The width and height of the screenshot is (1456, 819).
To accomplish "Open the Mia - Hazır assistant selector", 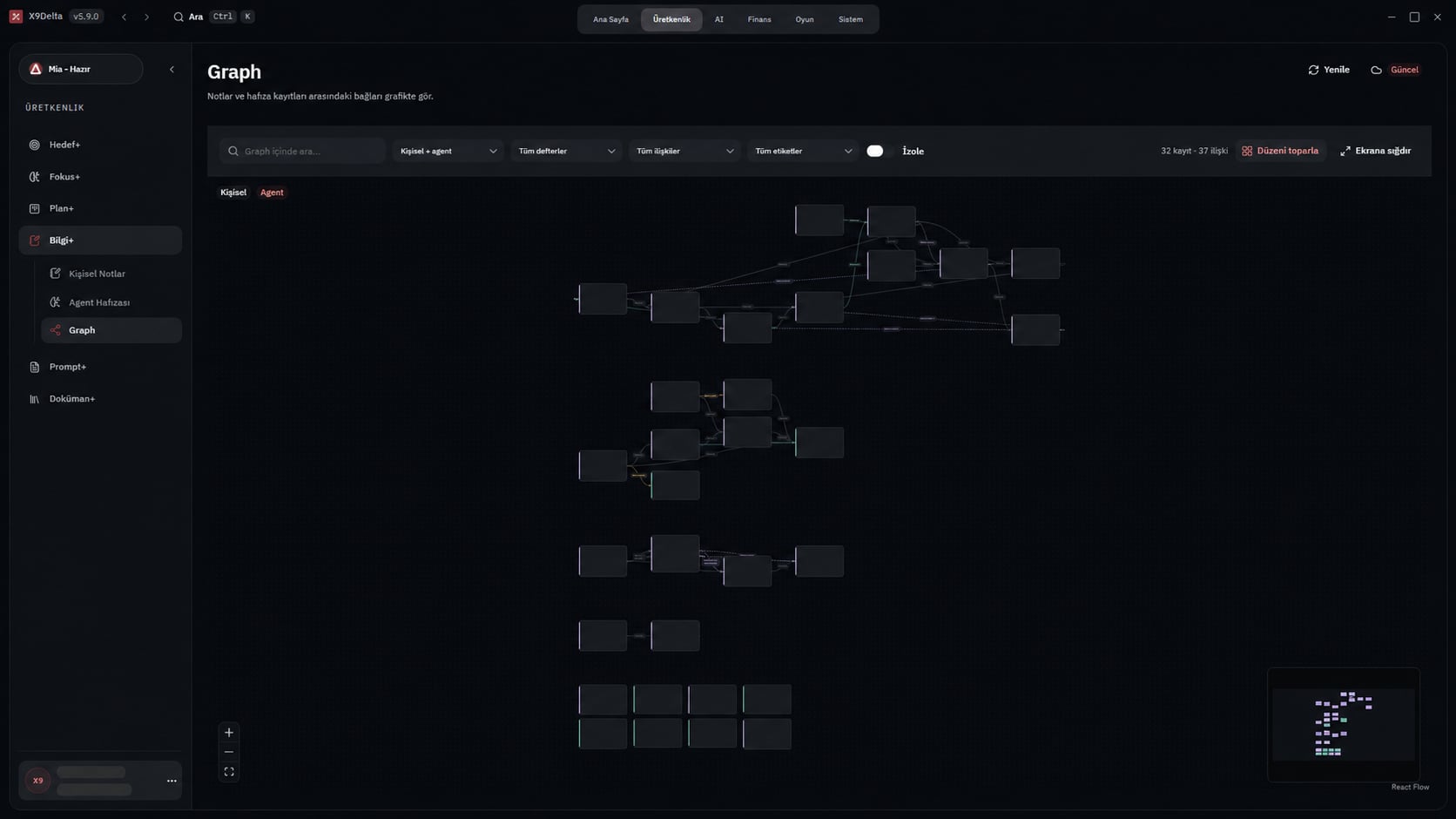I will pyautogui.click(x=81, y=69).
